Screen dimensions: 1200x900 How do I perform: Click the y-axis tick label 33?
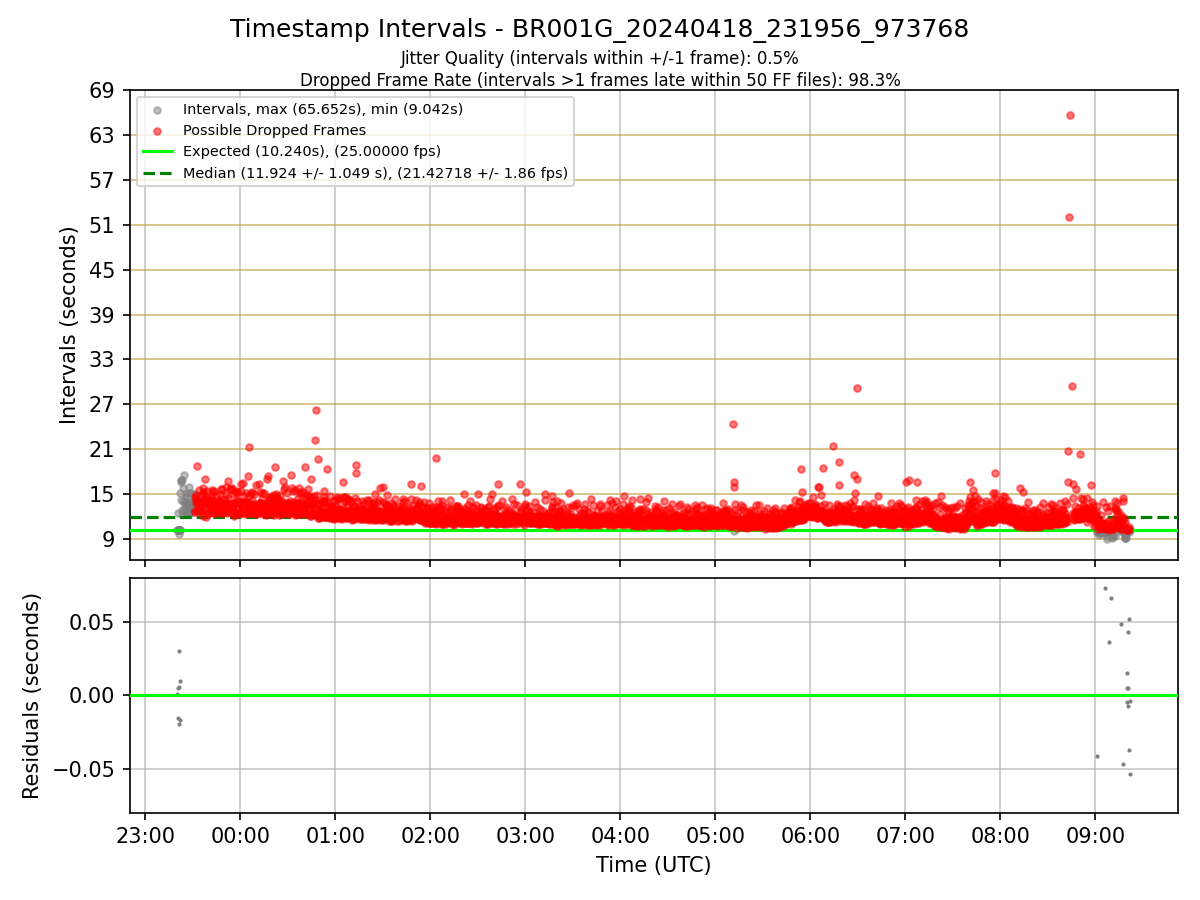pos(103,360)
